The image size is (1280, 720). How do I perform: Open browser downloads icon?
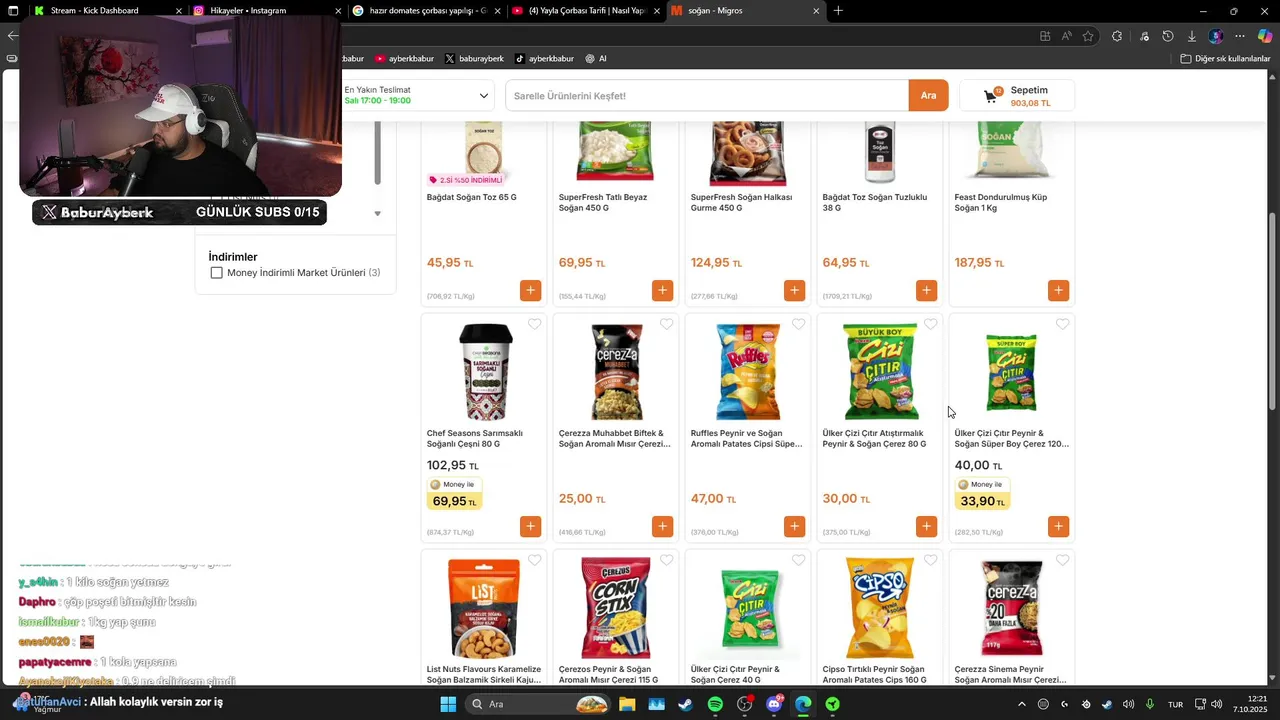point(1191,36)
